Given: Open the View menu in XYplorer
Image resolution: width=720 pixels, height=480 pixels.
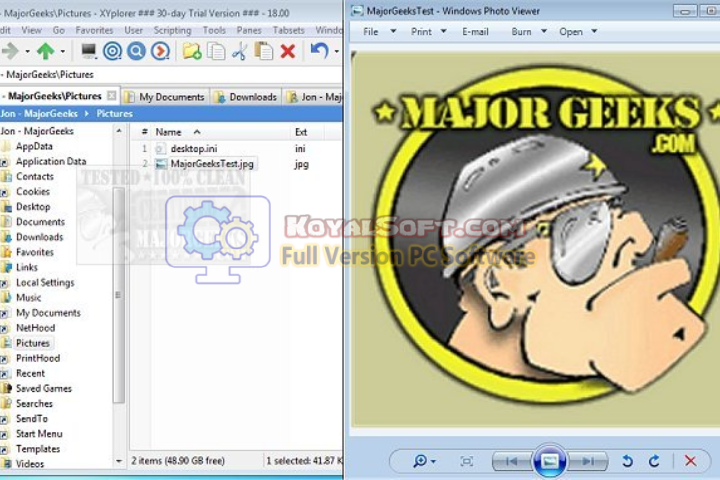Looking at the screenshot, I should [31, 30].
